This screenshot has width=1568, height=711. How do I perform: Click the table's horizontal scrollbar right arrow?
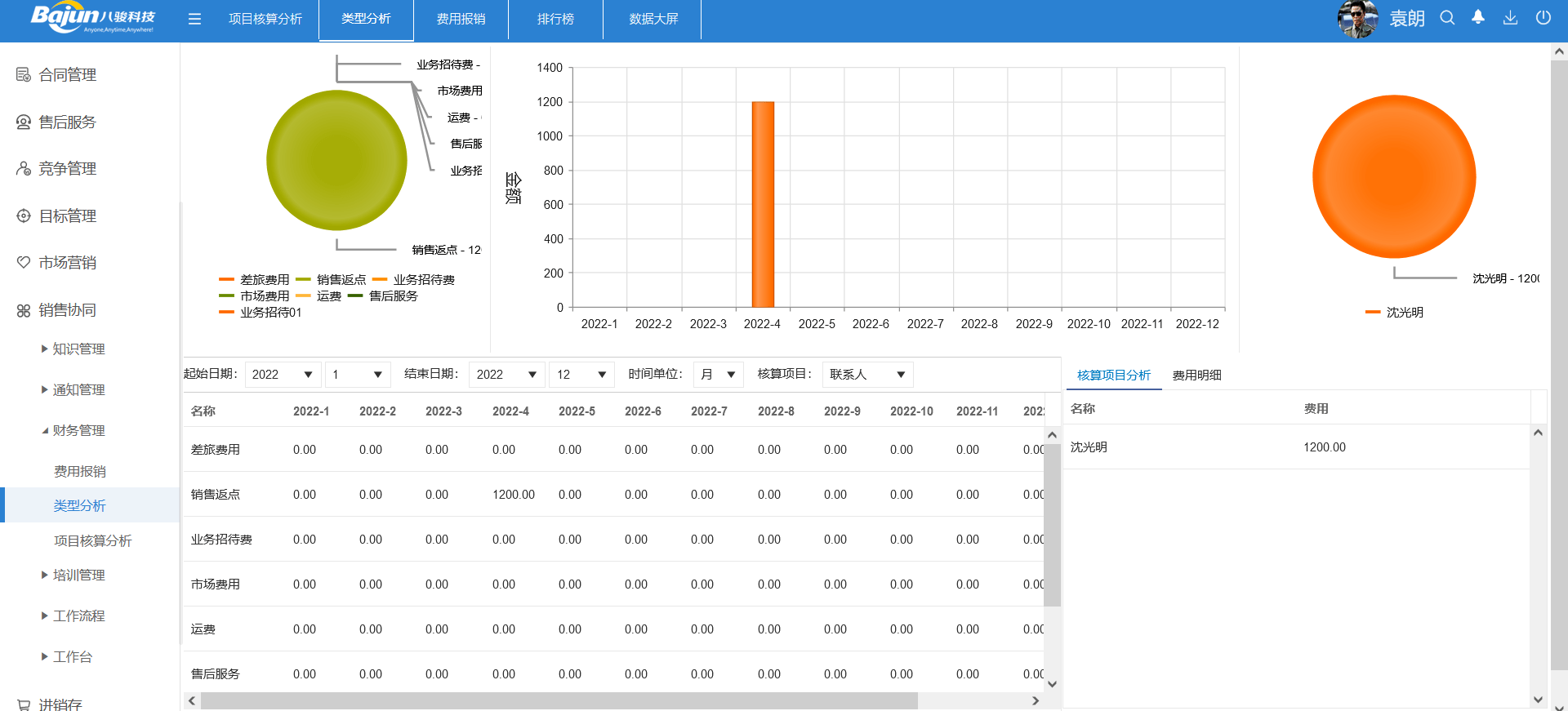[1036, 701]
